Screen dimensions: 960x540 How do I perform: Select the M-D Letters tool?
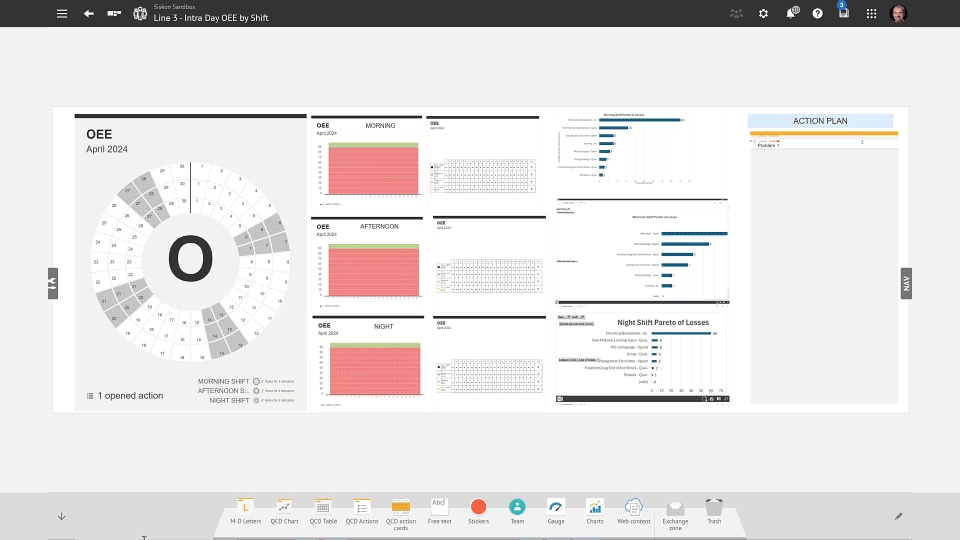pos(246,511)
